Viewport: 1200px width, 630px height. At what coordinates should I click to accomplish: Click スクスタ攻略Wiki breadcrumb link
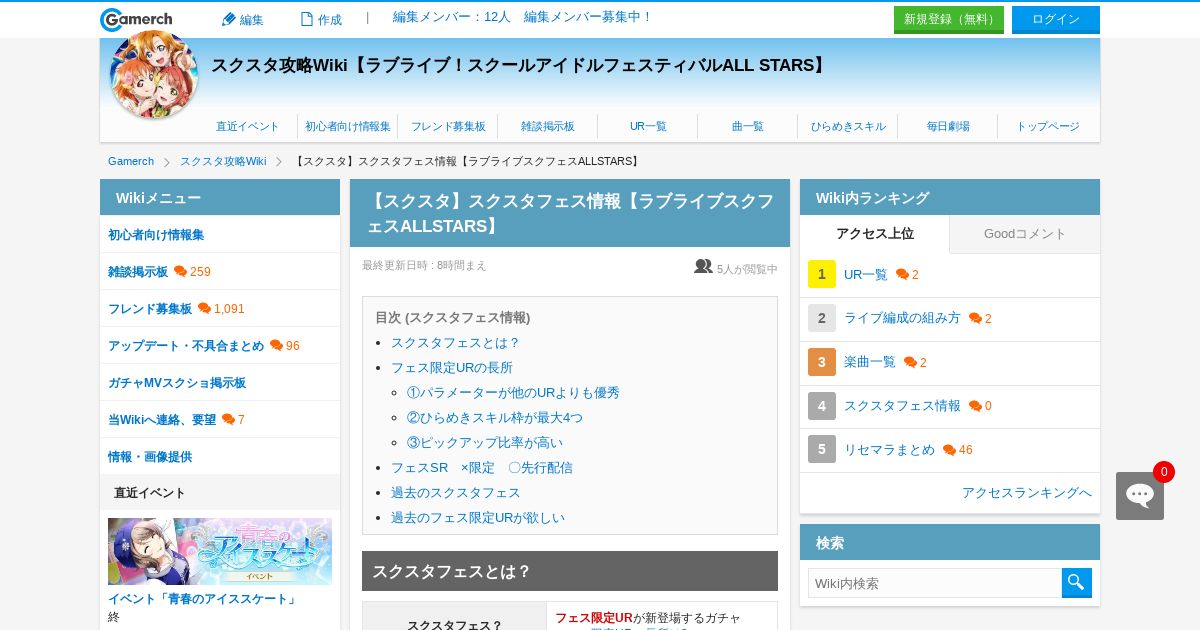click(223, 161)
